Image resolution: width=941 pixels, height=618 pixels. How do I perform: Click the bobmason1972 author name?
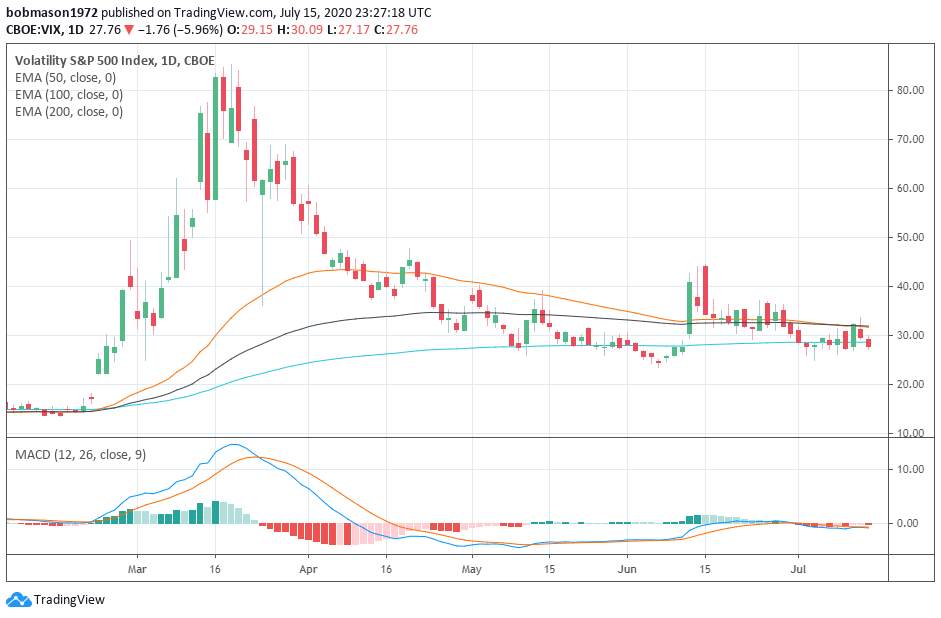click(x=52, y=13)
